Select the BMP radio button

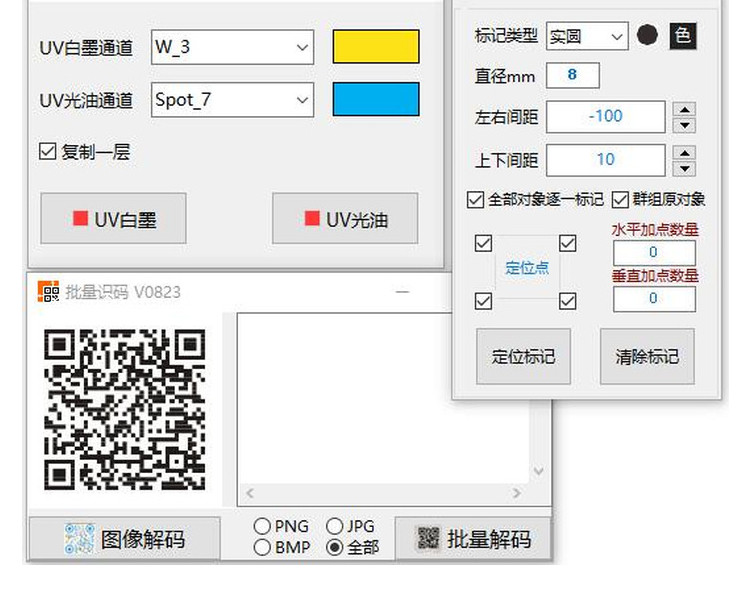point(262,547)
